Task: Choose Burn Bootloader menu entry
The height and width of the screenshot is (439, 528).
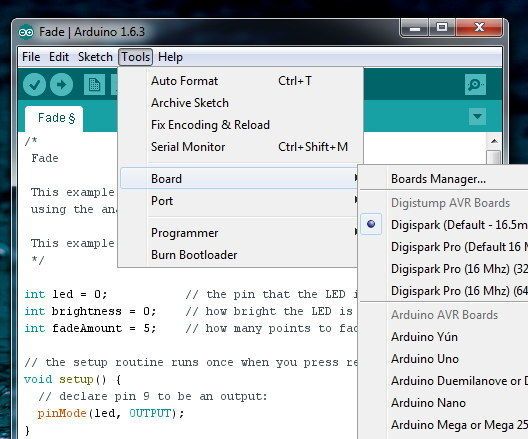Action: point(239,255)
